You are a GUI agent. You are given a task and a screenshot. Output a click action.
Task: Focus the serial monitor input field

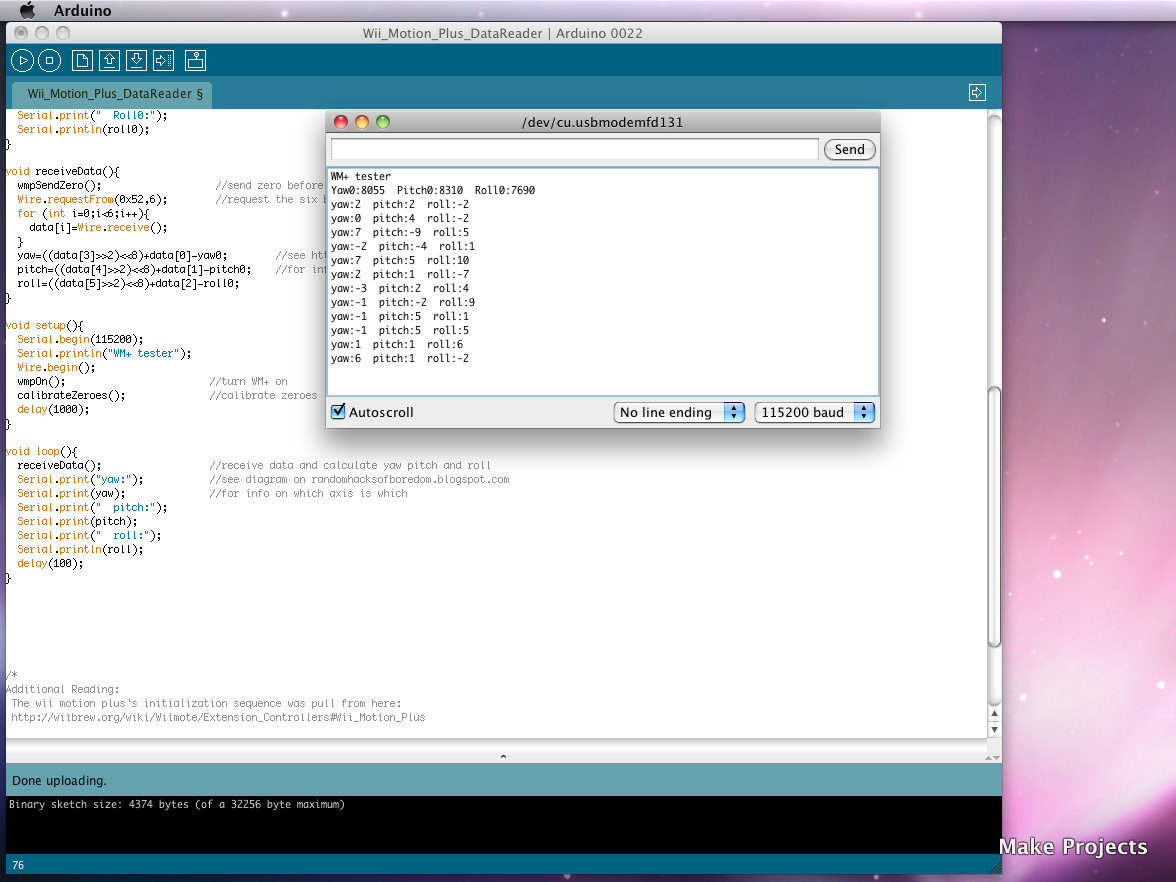(x=574, y=148)
